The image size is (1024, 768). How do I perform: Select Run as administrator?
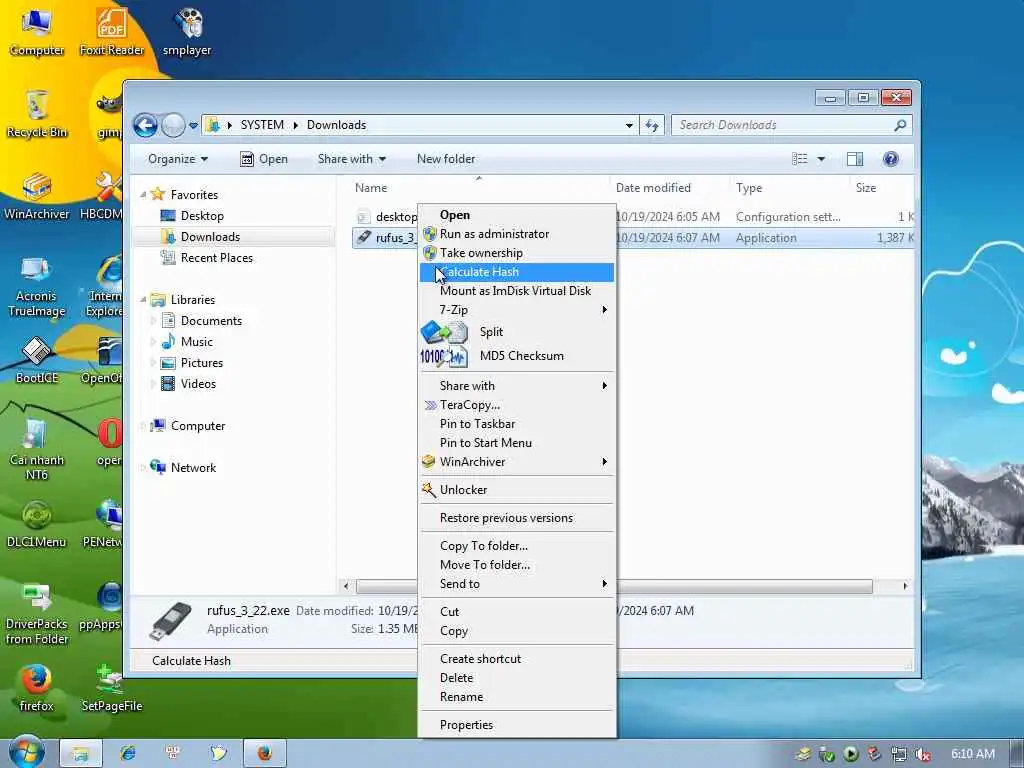pos(517,234)
